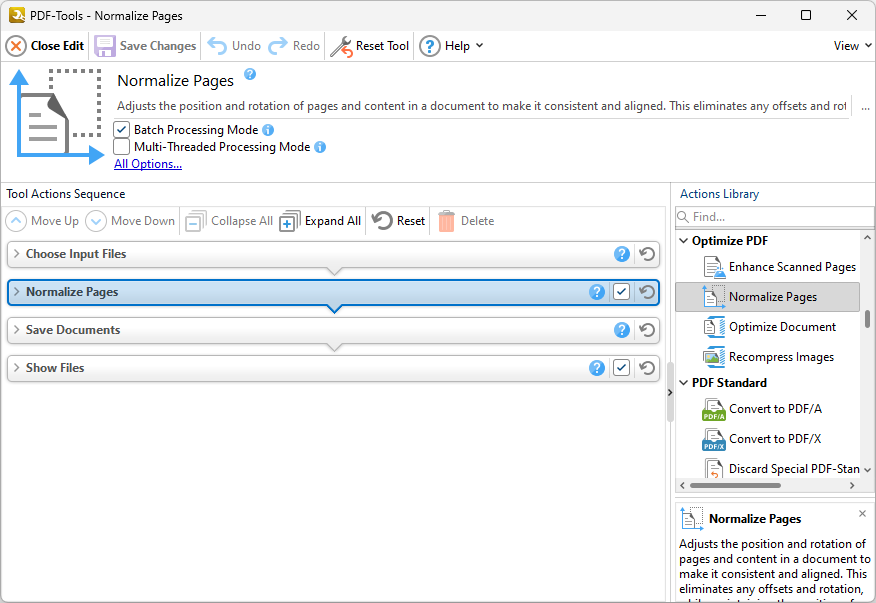The height and width of the screenshot is (603, 876).
Task: Click Collapse All actions button
Action: point(229,221)
